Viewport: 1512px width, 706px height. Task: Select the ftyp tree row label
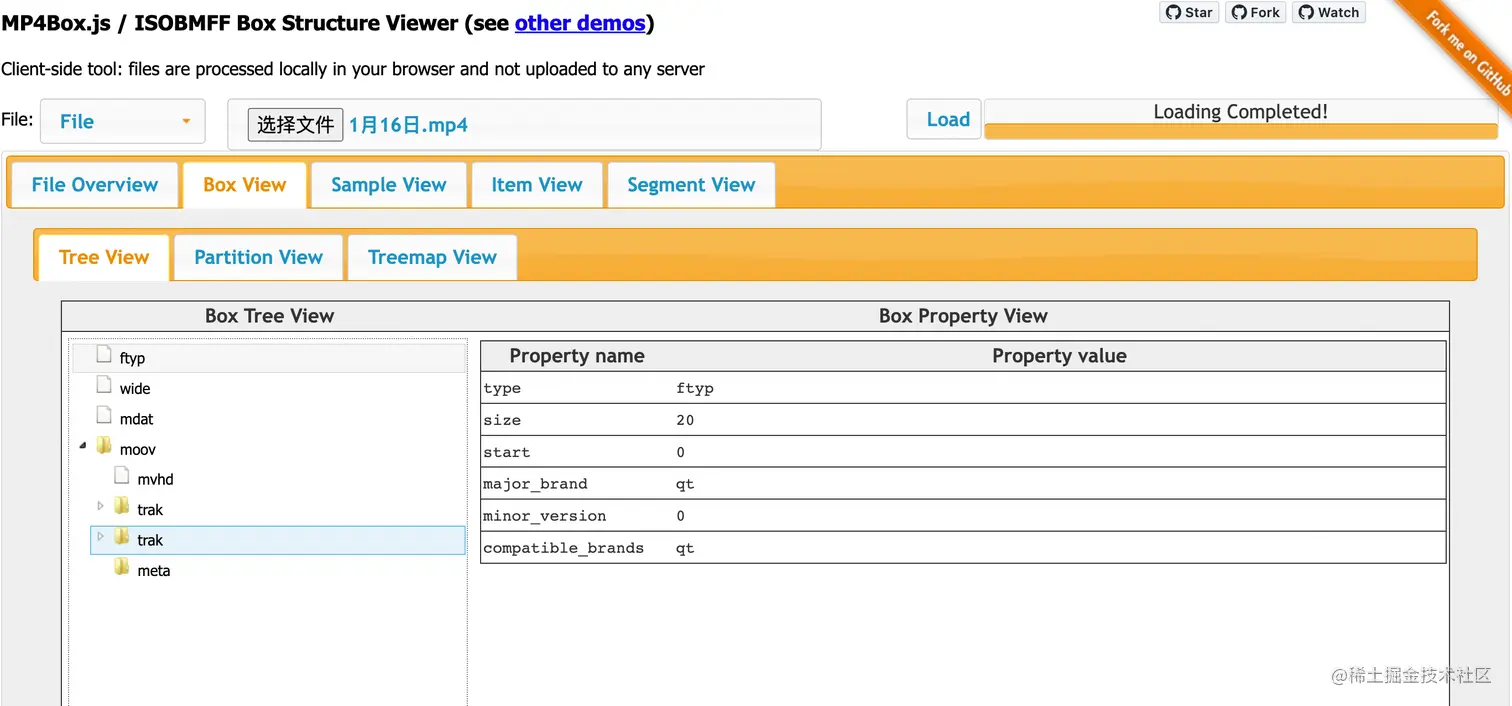[x=132, y=358]
